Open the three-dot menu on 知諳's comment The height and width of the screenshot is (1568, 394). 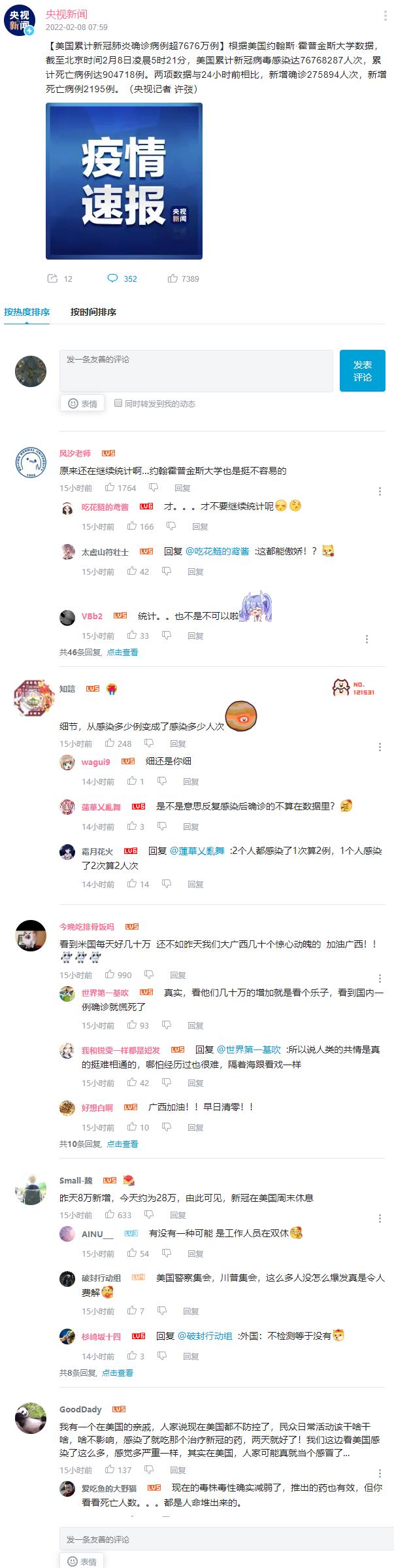pos(380,747)
